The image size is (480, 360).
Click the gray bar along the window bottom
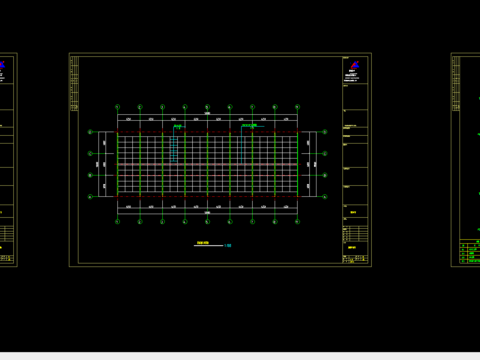tap(240, 356)
